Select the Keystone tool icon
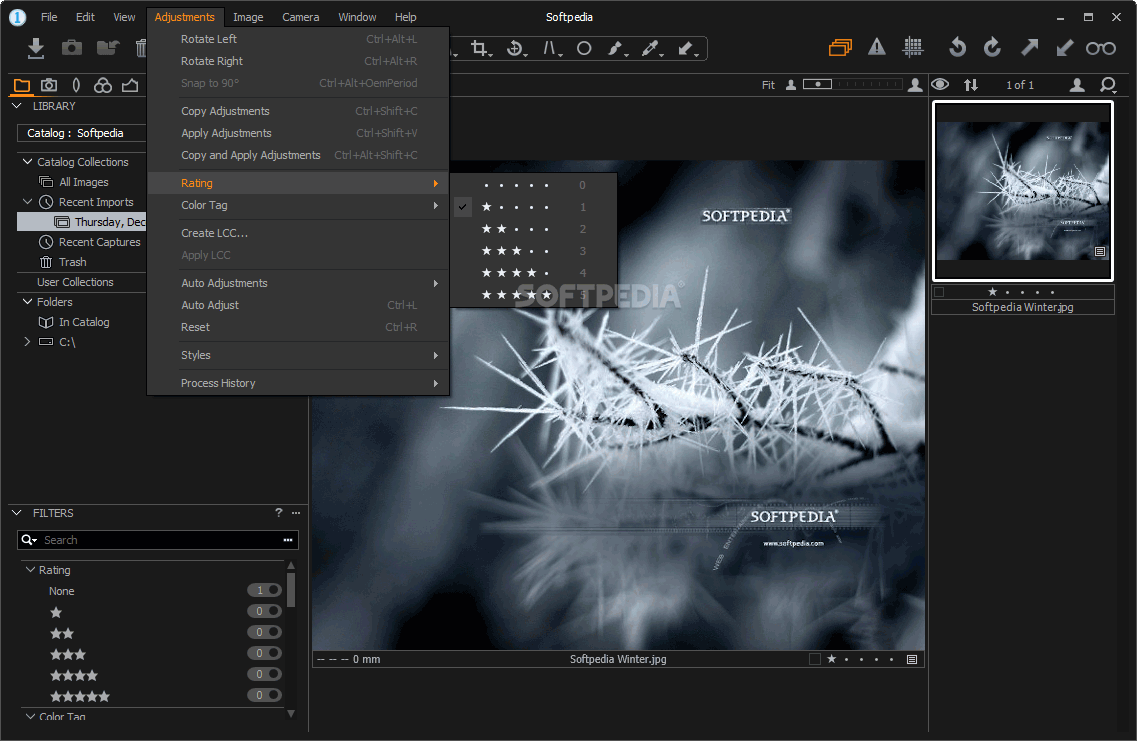Screen dimensions: 1137x741 click(551, 49)
